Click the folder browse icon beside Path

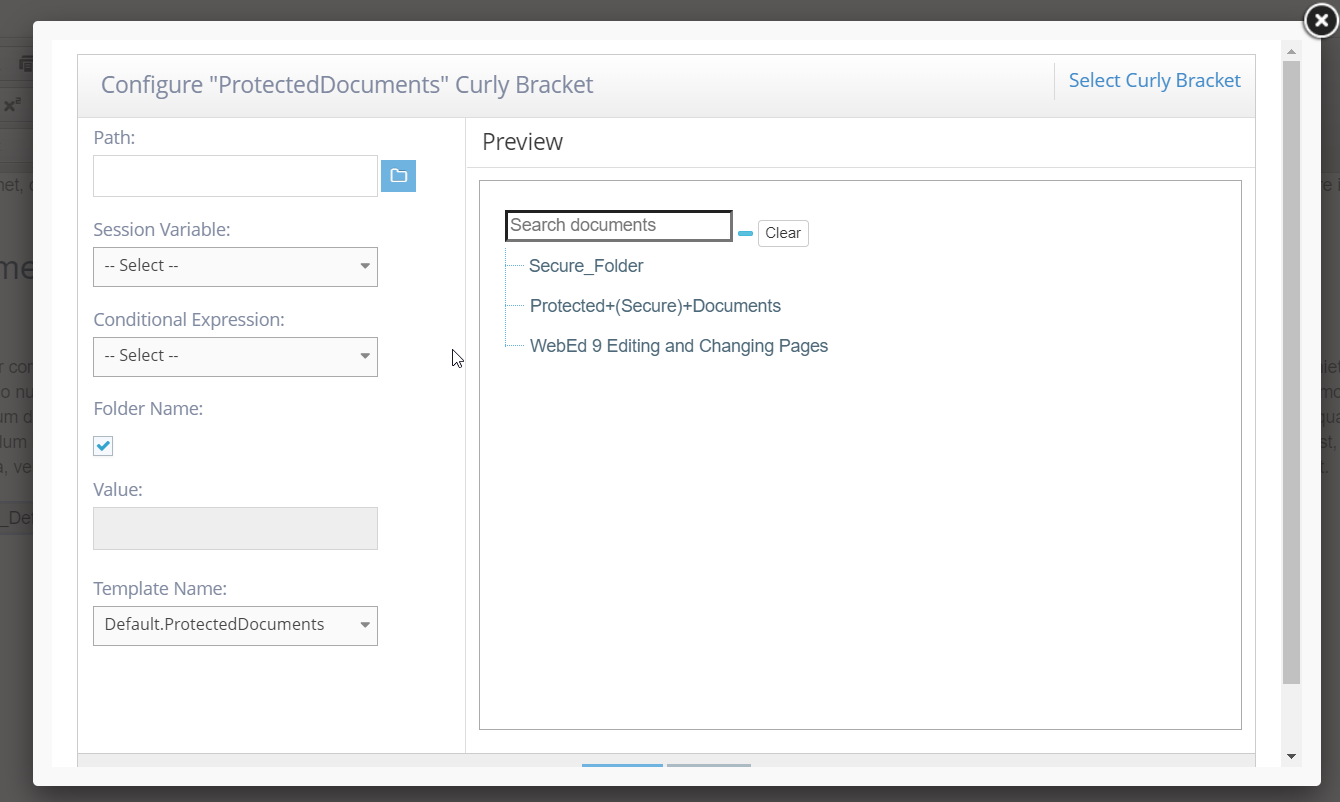coord(398,176)
